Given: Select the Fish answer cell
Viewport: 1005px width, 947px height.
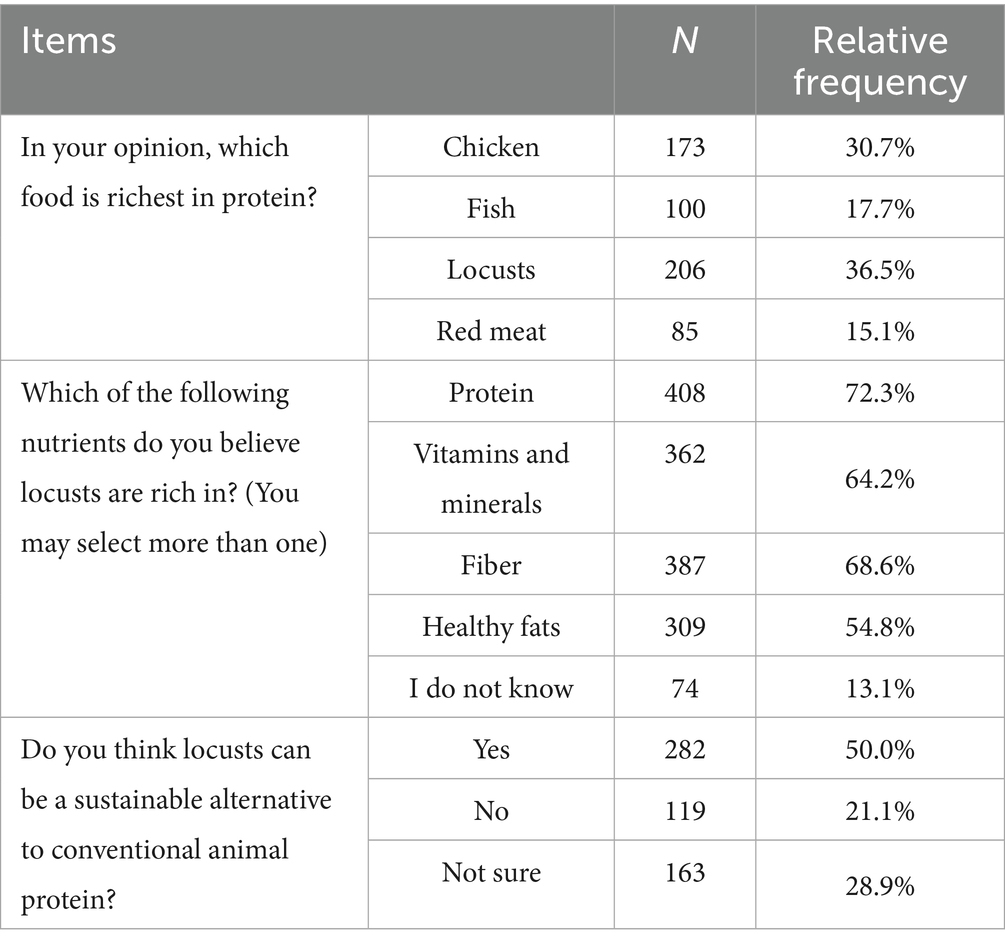Looking at the screenshot, I should coord(491,208).
